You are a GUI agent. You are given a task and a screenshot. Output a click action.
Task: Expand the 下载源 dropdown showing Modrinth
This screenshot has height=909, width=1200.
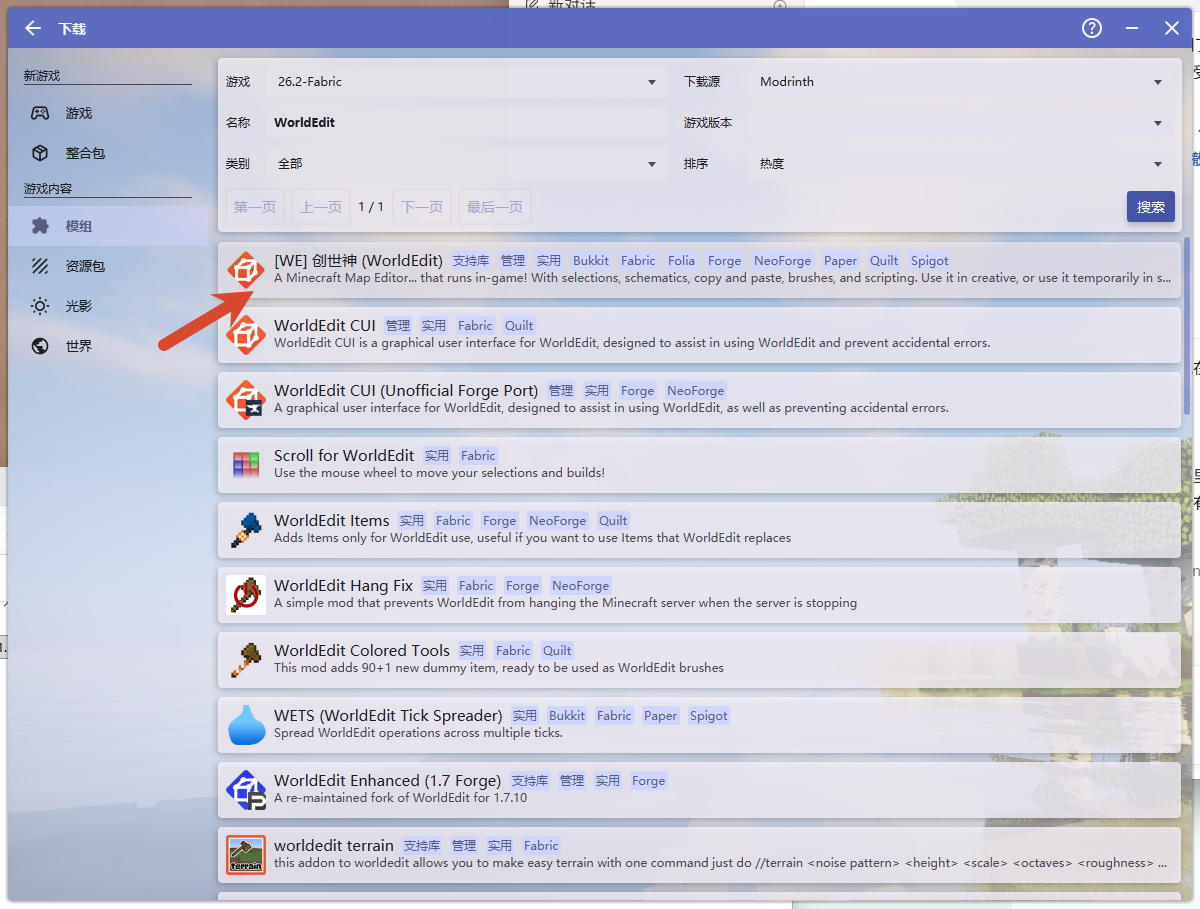961,82
